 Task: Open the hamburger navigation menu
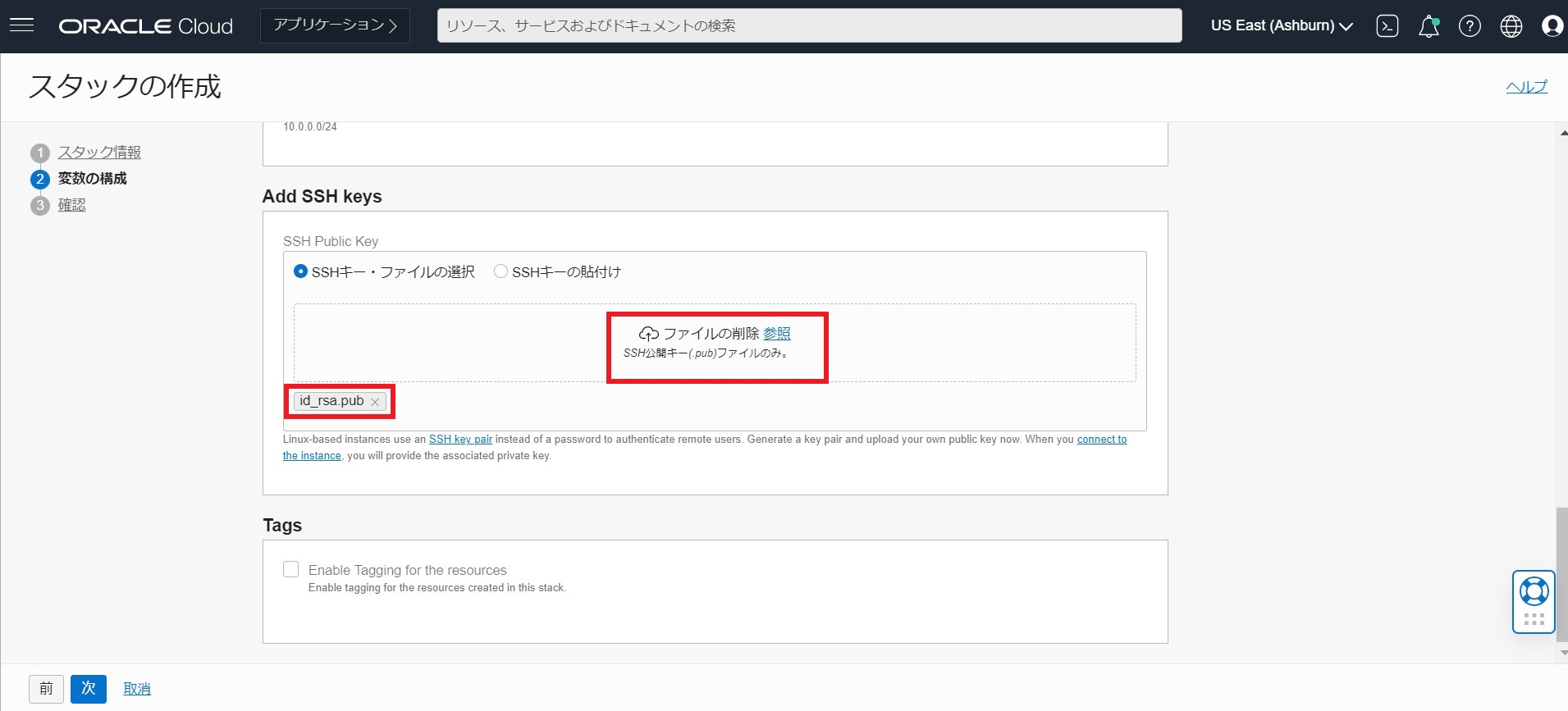point(21,25)
